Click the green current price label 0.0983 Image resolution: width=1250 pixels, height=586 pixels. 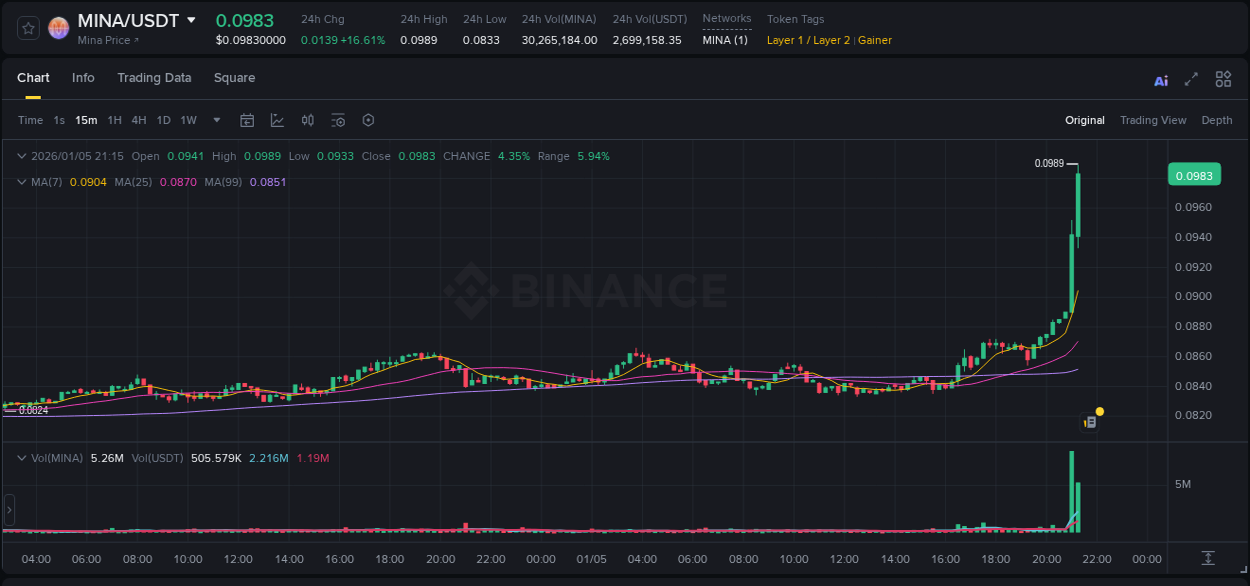pyautogui.click(x=1196, y=174)
